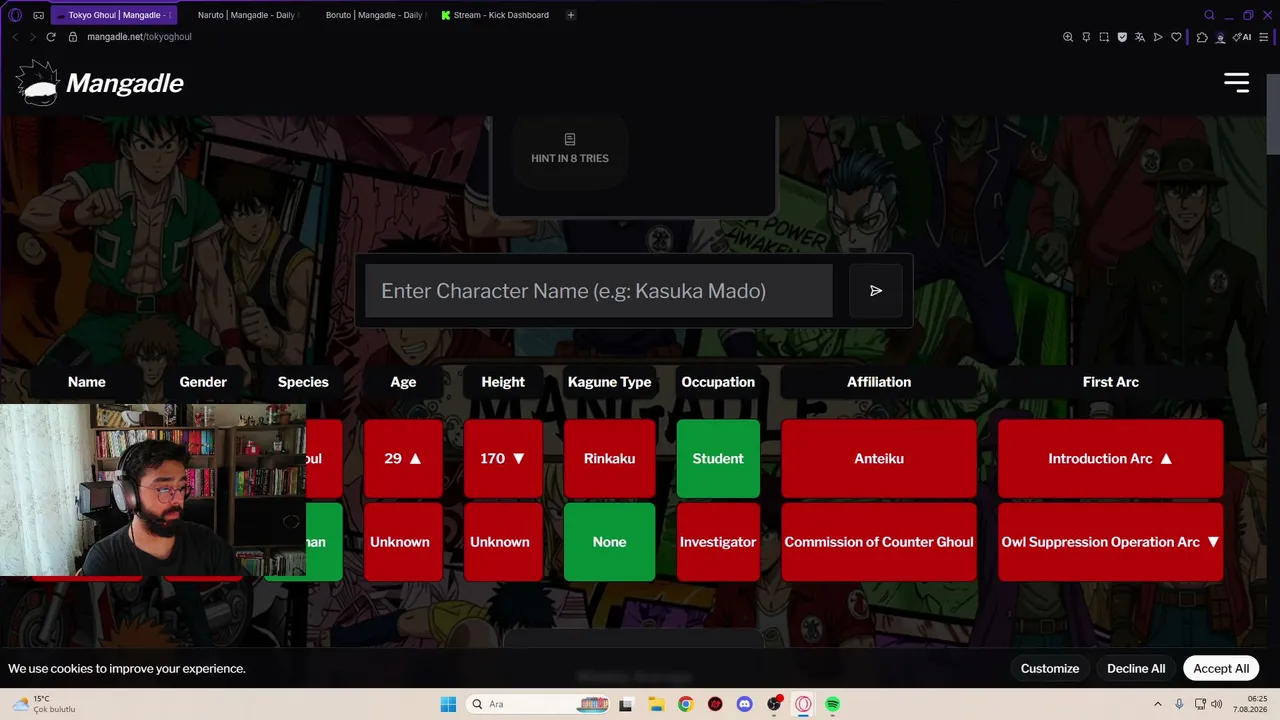1280x720 pixels.
Task: Click the Introduction Arc cell
Action: pos(1111,459)
